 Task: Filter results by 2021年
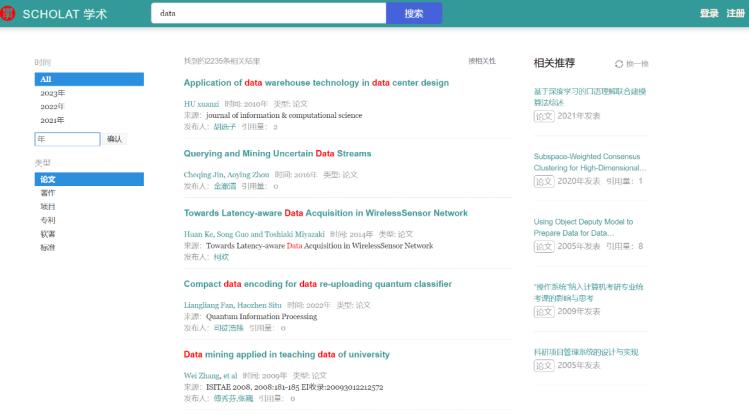pos(52,120)
